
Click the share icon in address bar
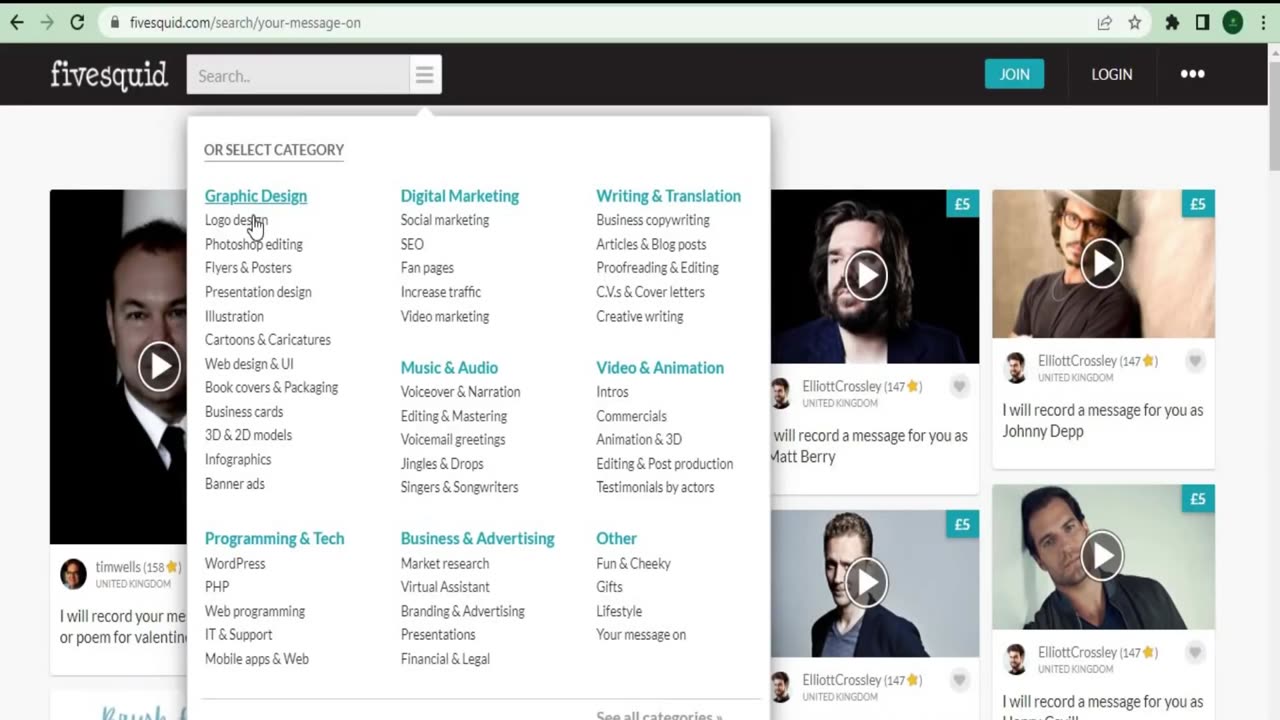[1105, 22]
